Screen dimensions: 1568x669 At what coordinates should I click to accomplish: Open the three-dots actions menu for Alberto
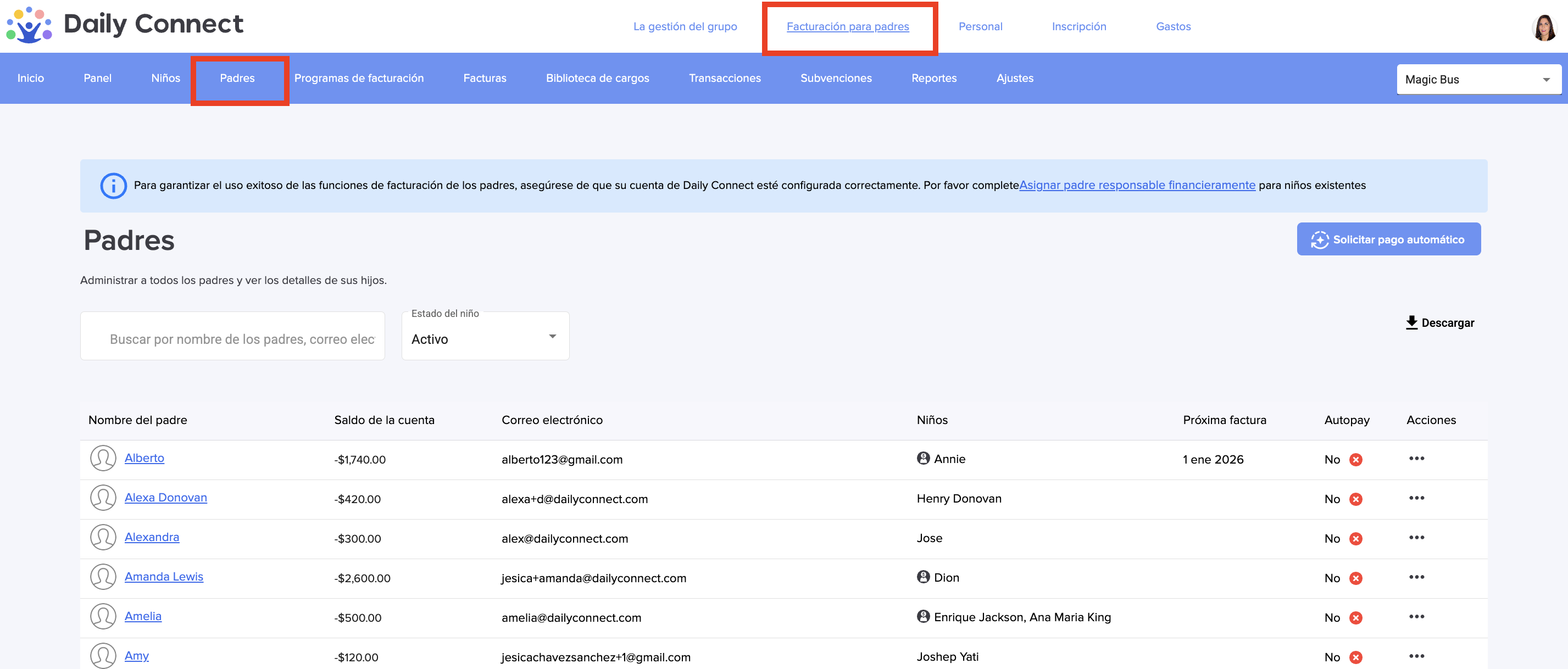coord(1416,459)
